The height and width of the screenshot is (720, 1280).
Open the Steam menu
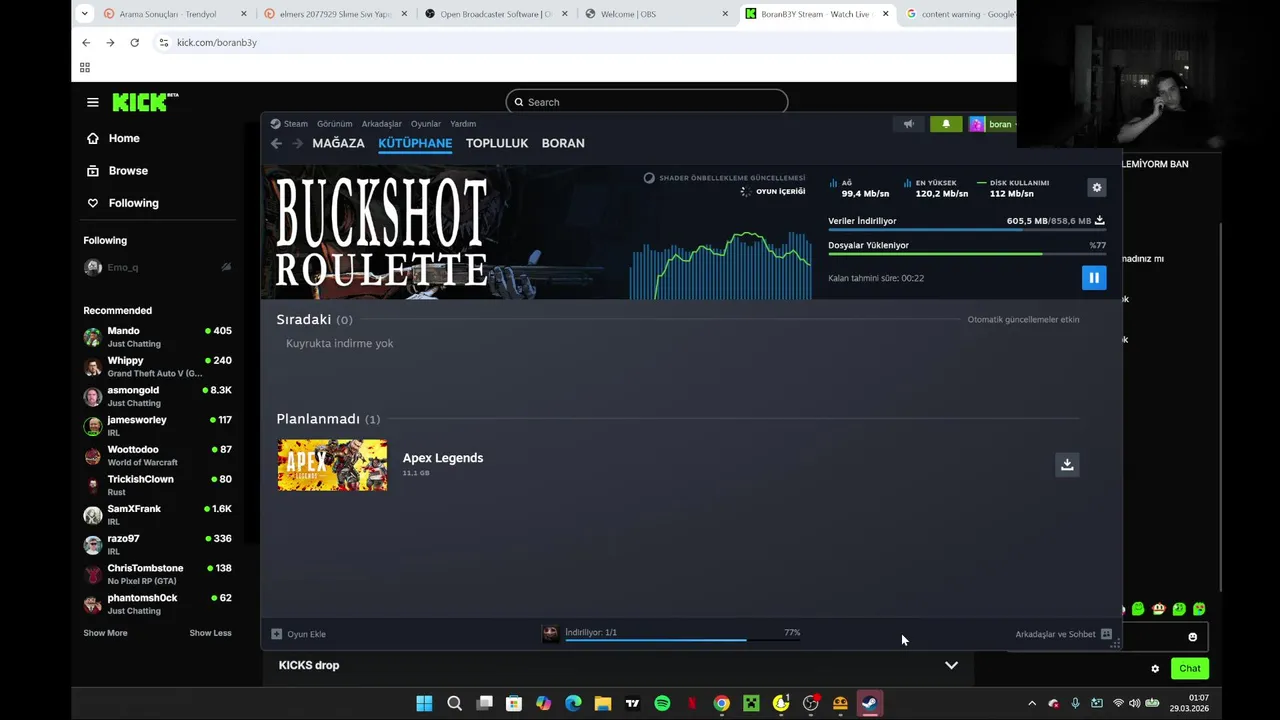290,124
